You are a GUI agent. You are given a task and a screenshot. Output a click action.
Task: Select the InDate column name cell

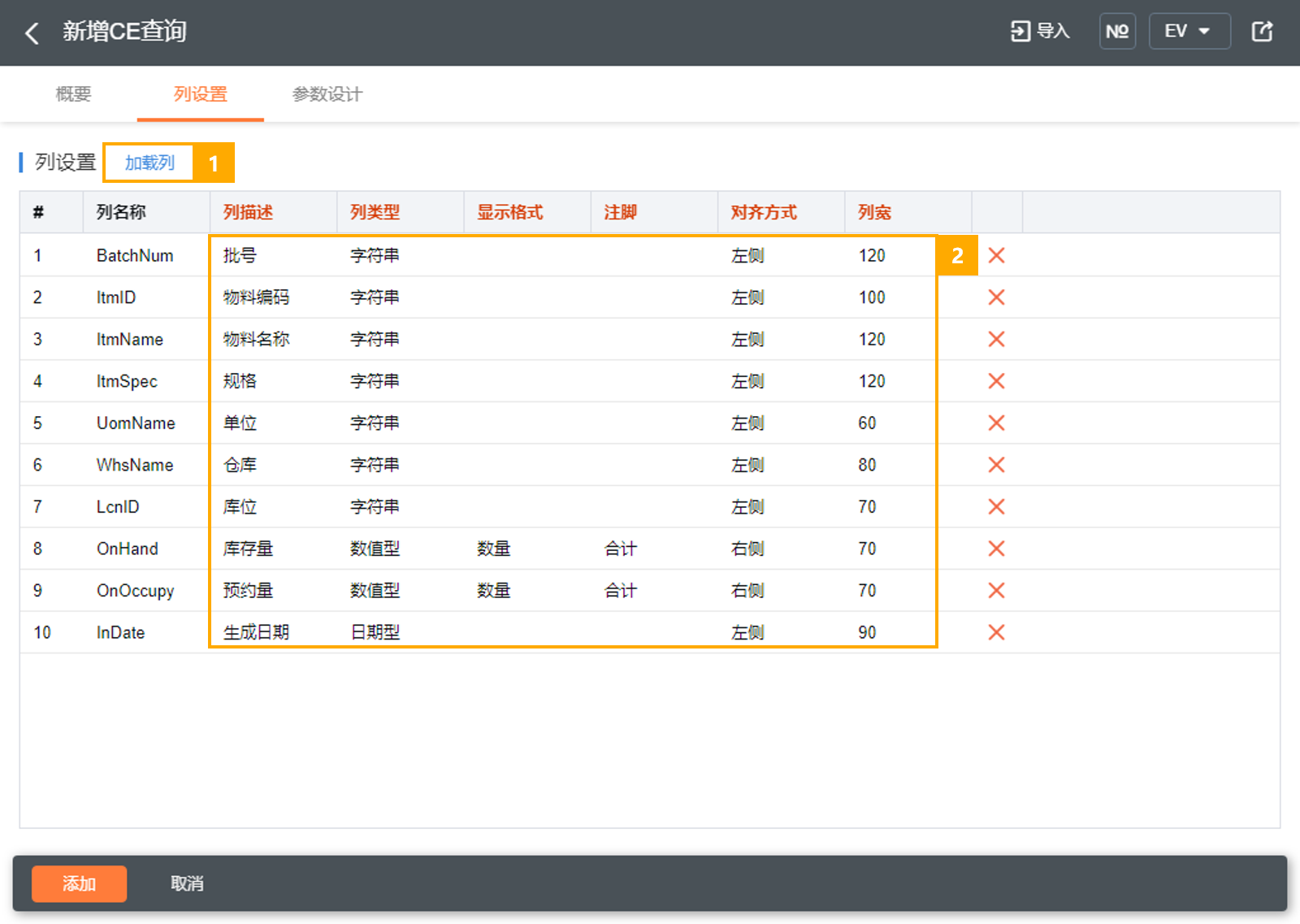(x=146, y=632)
